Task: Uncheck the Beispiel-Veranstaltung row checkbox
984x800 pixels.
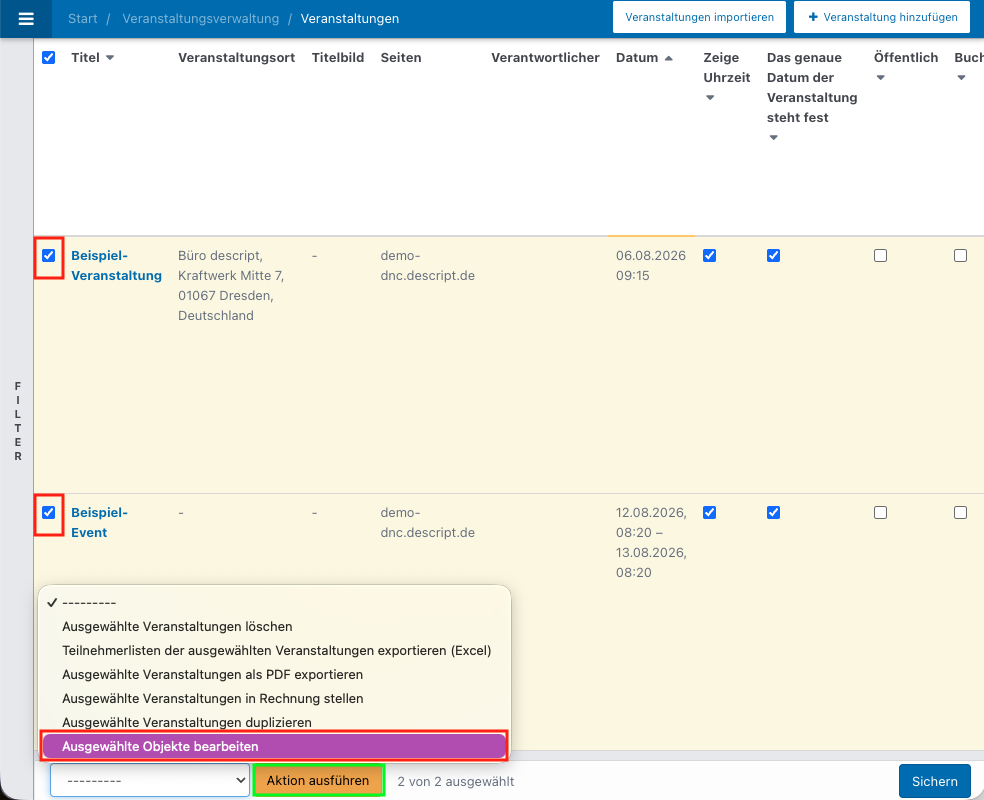Action: (x=48, y=255)
